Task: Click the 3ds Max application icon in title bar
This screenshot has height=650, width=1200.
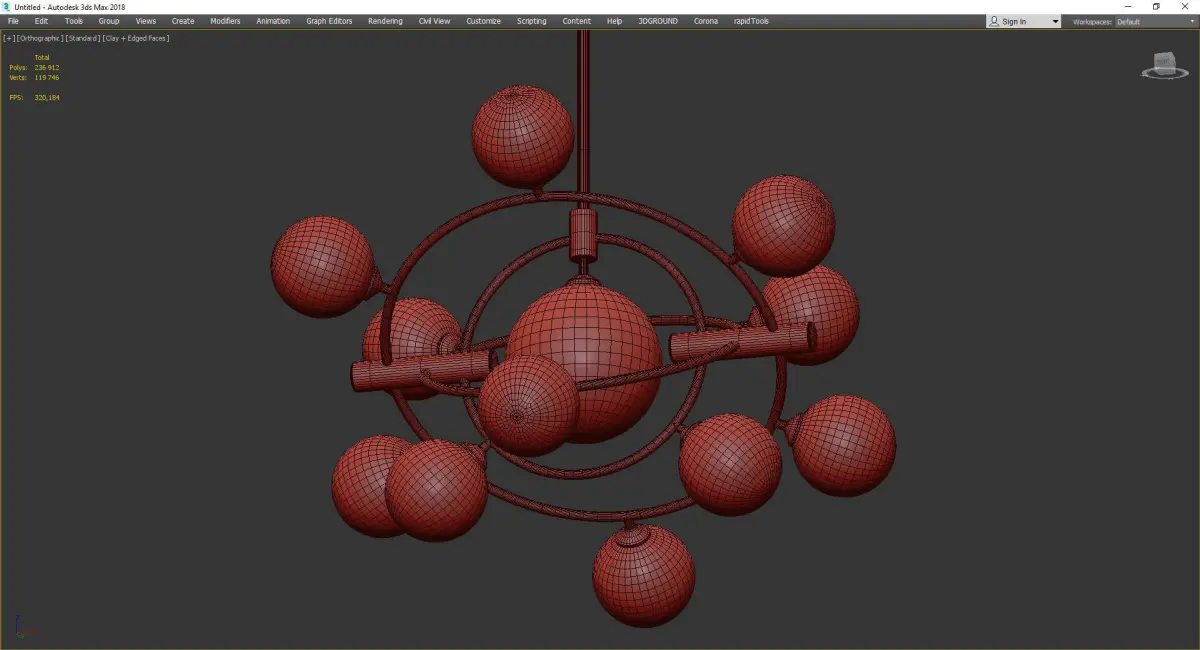Action: pos(6,6)
